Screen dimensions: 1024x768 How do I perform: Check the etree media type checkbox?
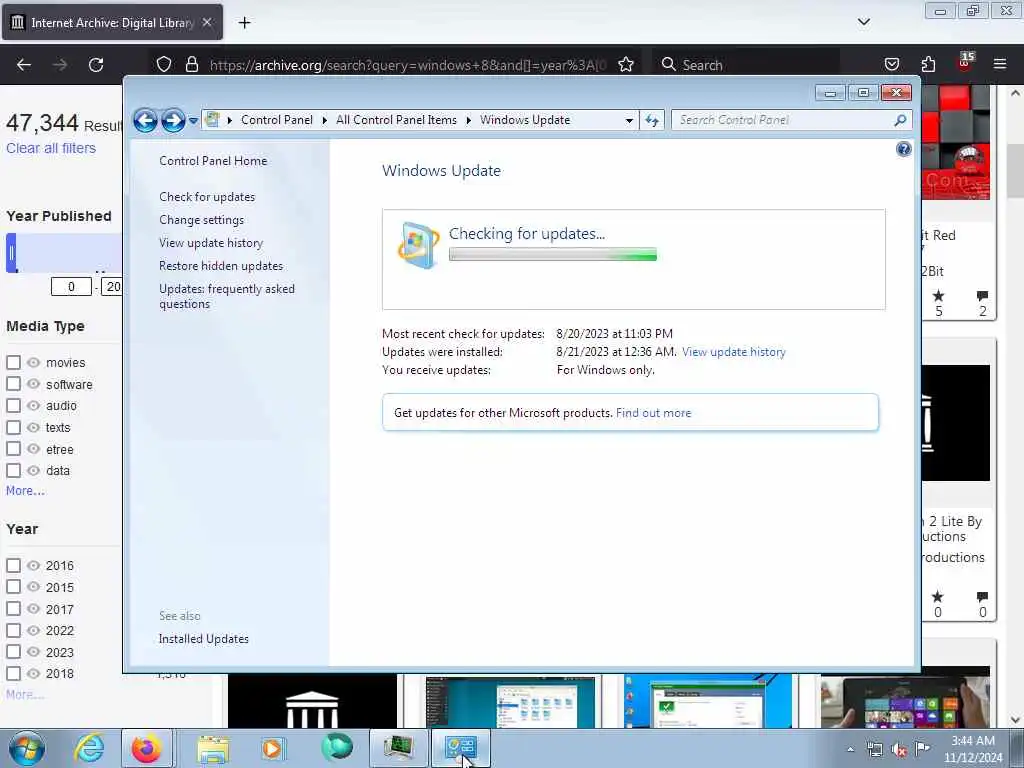click(x=13, y=449)
